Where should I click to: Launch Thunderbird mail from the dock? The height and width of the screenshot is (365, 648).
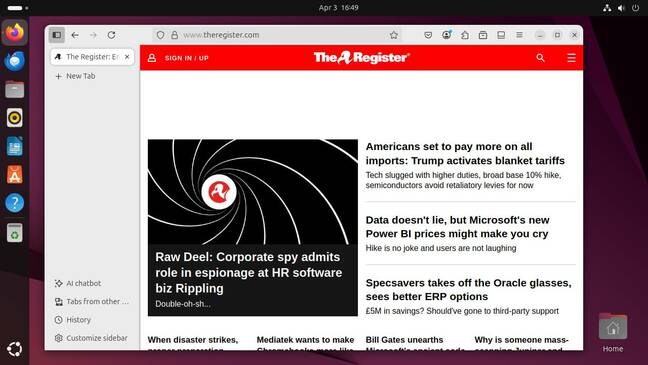pyautogui.click(x=15, y=61)
